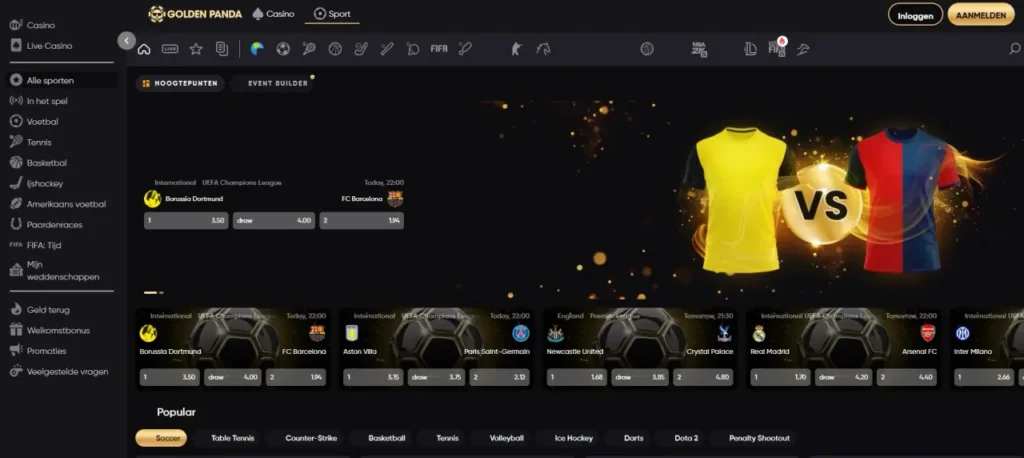Click the Inloggen button
This screenshot has height=458, width=1024.
pyautogui.click(x=914, y=14)
